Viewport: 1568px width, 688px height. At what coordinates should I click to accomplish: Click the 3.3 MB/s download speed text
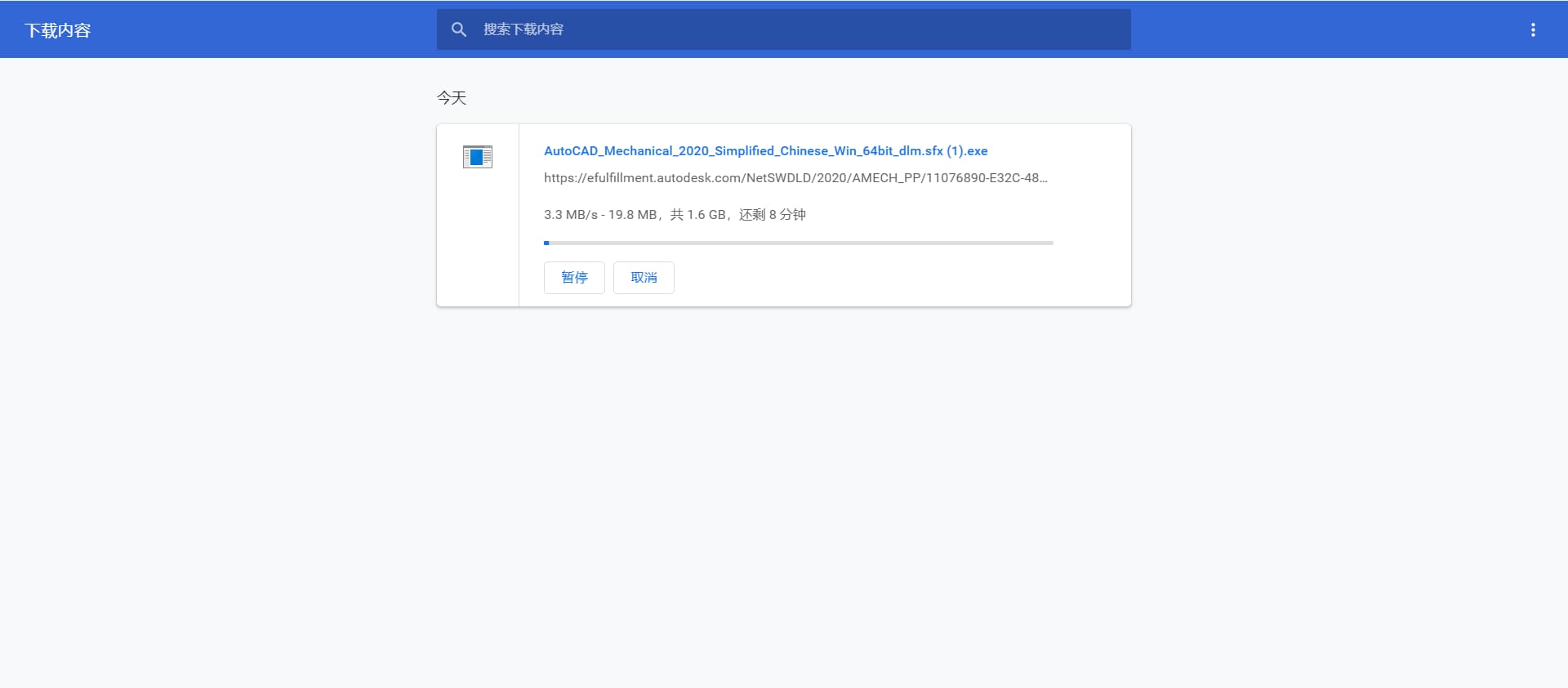[570, 215]
